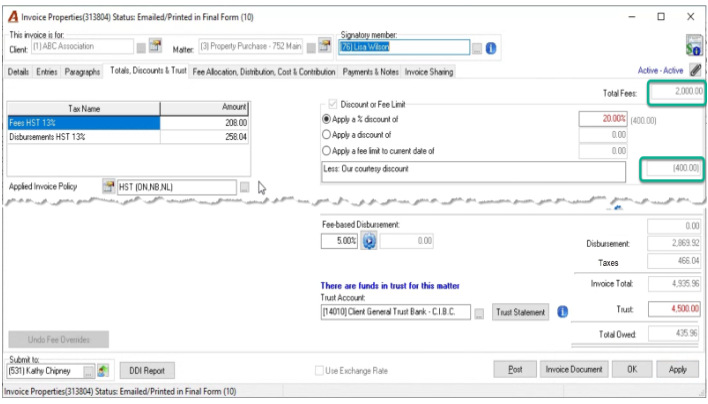Viewport: 708px width, 404px height.
Task: Select Apply a % discount of option
Action: click(326, 119)
